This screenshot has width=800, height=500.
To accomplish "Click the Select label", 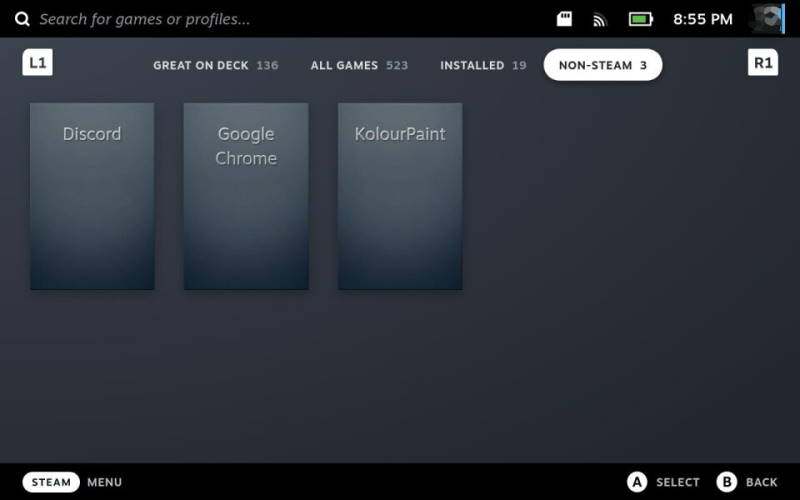I will 678,482.
